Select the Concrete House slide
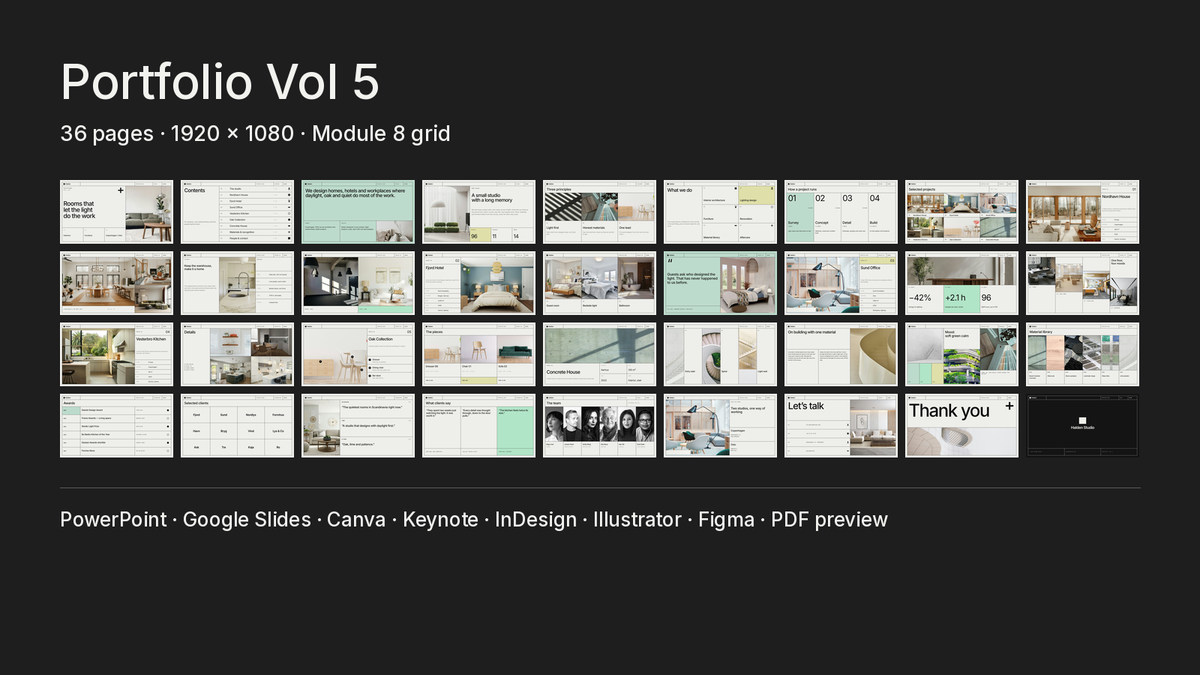 [x=600, y=354]
